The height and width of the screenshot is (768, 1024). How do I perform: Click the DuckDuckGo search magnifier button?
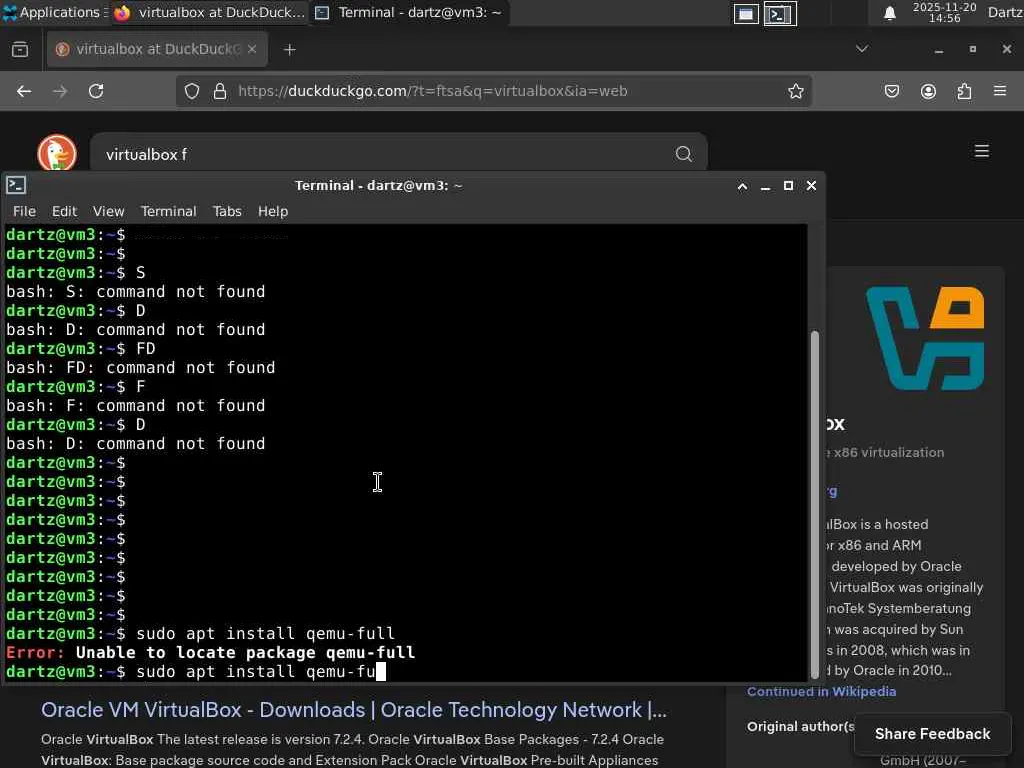(x=684, y=154)
